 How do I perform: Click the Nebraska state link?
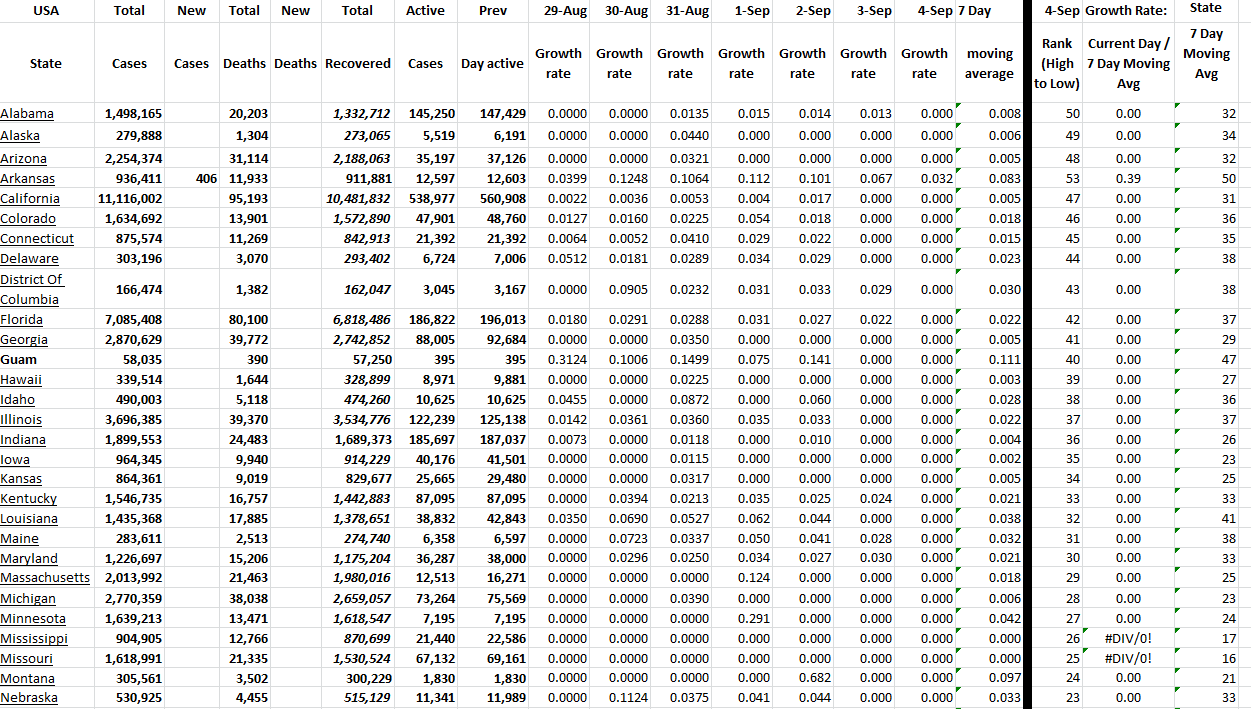click(x=29, y=698)
